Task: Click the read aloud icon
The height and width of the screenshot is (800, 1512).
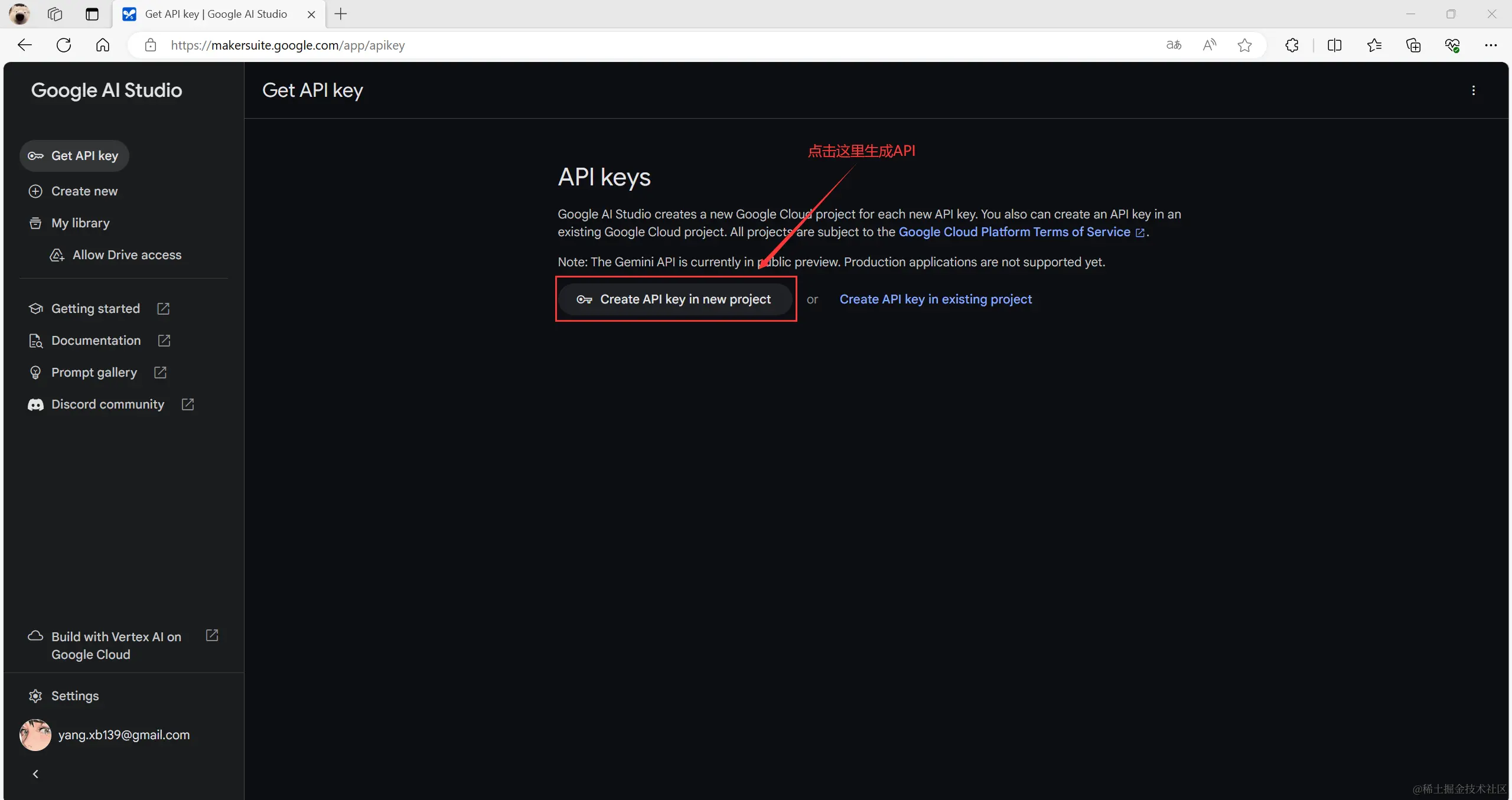Action: click(1209, 45)
